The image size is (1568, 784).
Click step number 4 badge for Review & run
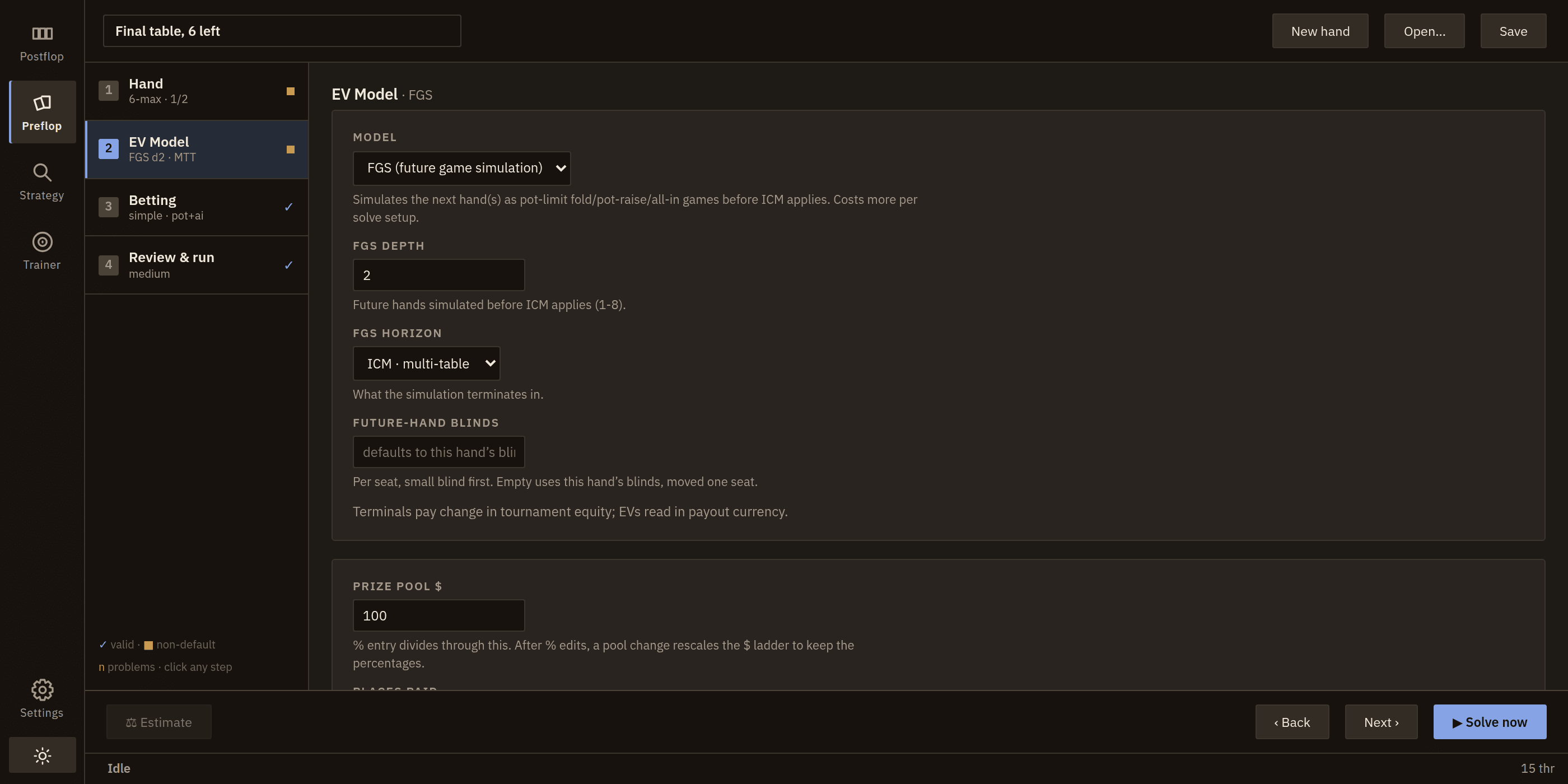108,265
